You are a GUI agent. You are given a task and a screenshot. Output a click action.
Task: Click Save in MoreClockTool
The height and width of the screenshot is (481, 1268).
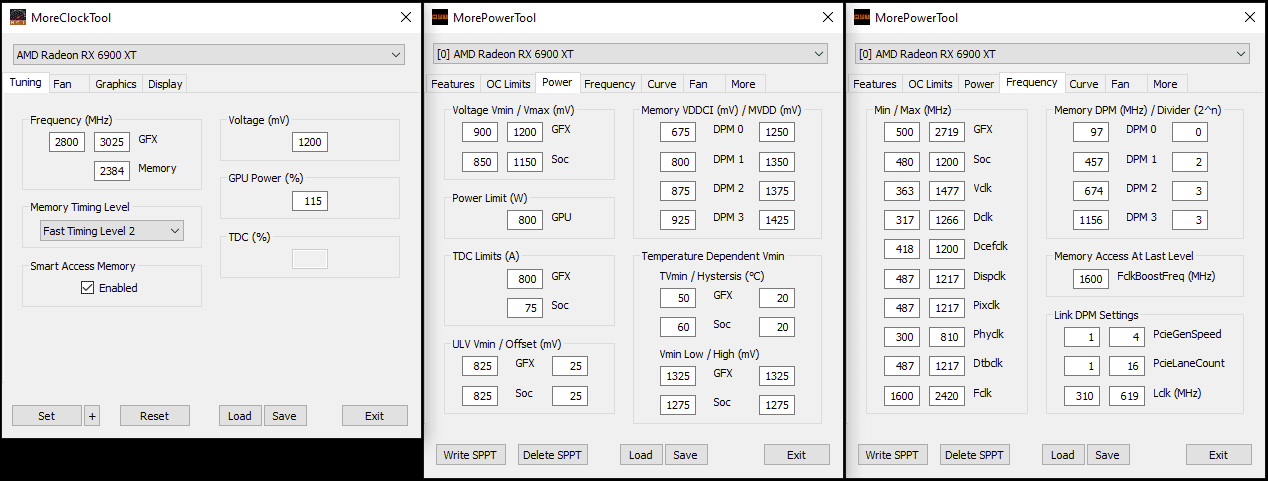(285, 416)
